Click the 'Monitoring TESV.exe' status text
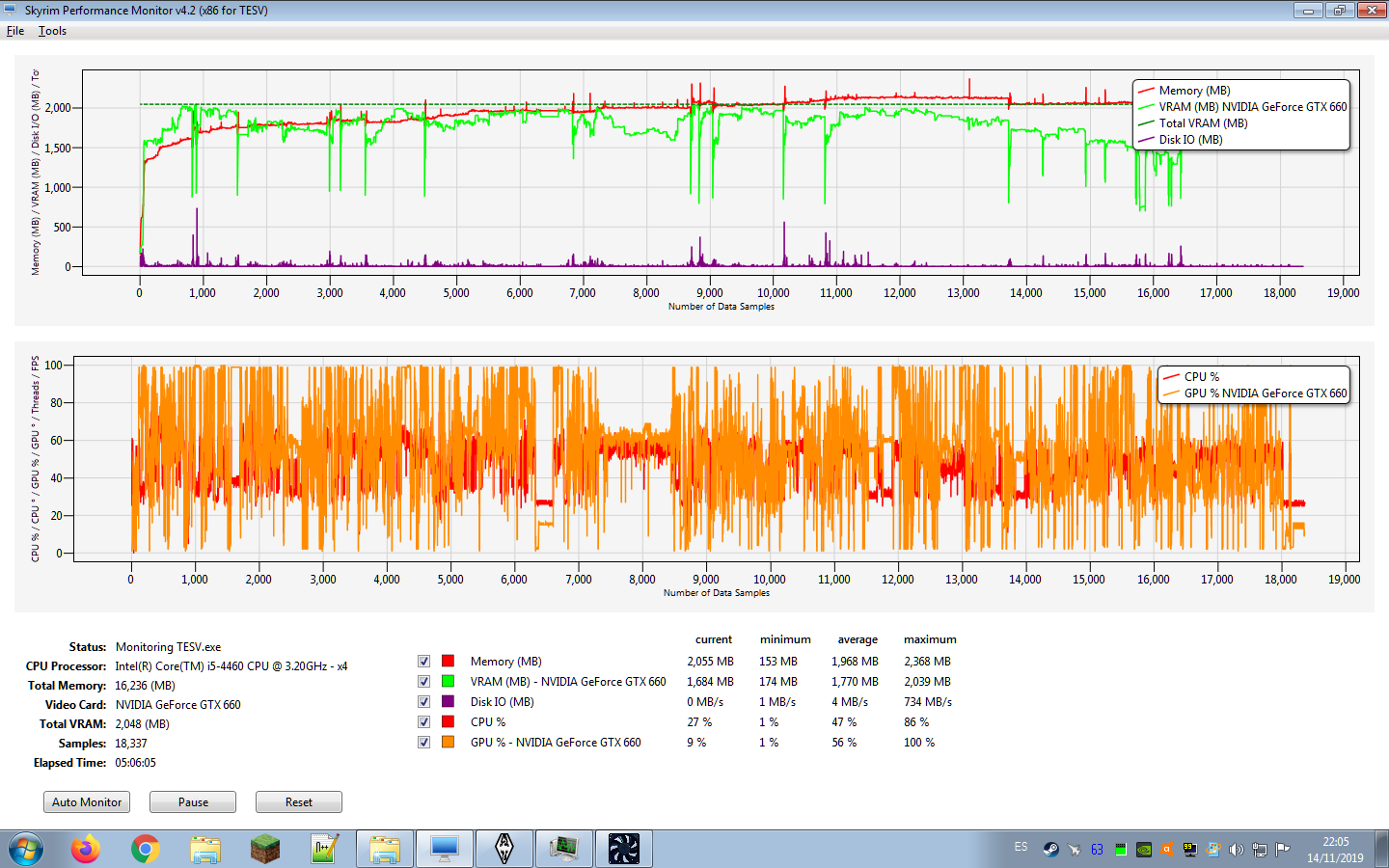Screen dimensions: 1389x868 pos(168,647)
